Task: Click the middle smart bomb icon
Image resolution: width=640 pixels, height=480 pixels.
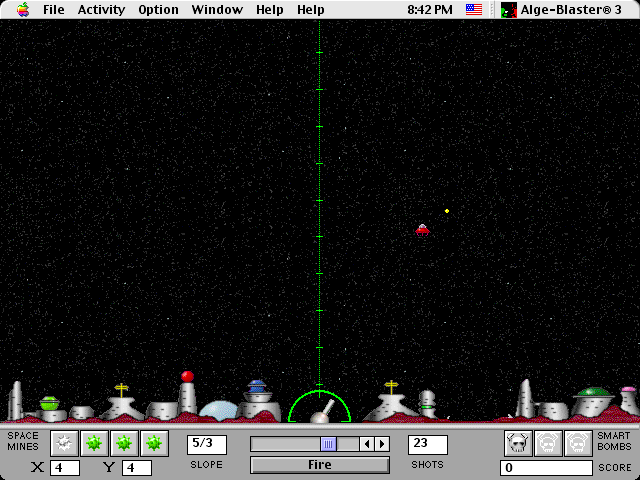Action: [x=548, y=443]
